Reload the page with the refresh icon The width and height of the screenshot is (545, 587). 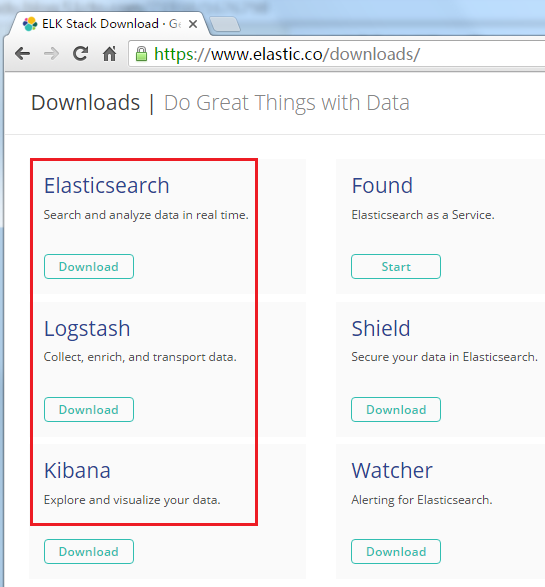(80, 54)
